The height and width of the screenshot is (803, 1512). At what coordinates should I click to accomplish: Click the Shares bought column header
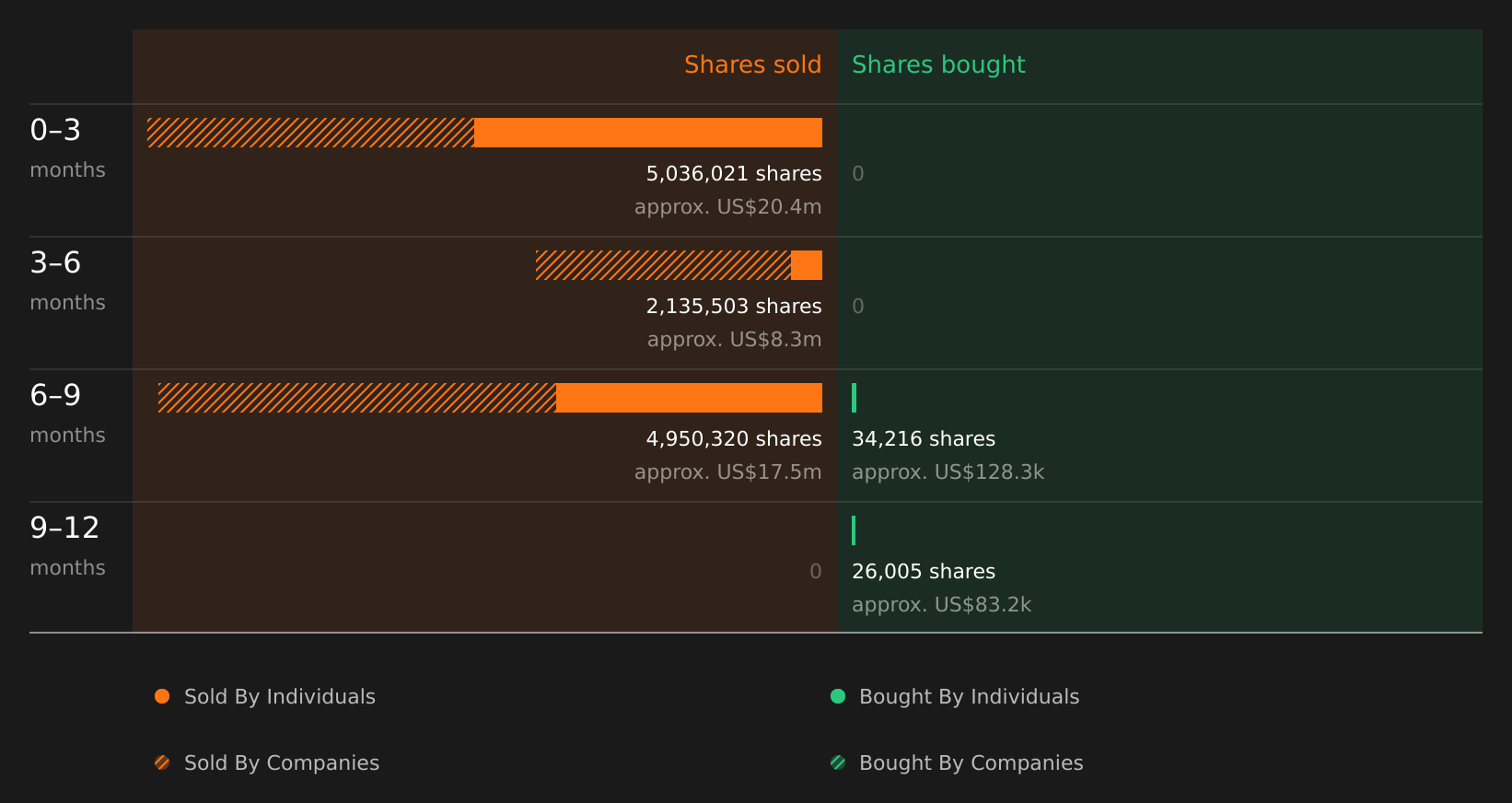tap(938, 64)
